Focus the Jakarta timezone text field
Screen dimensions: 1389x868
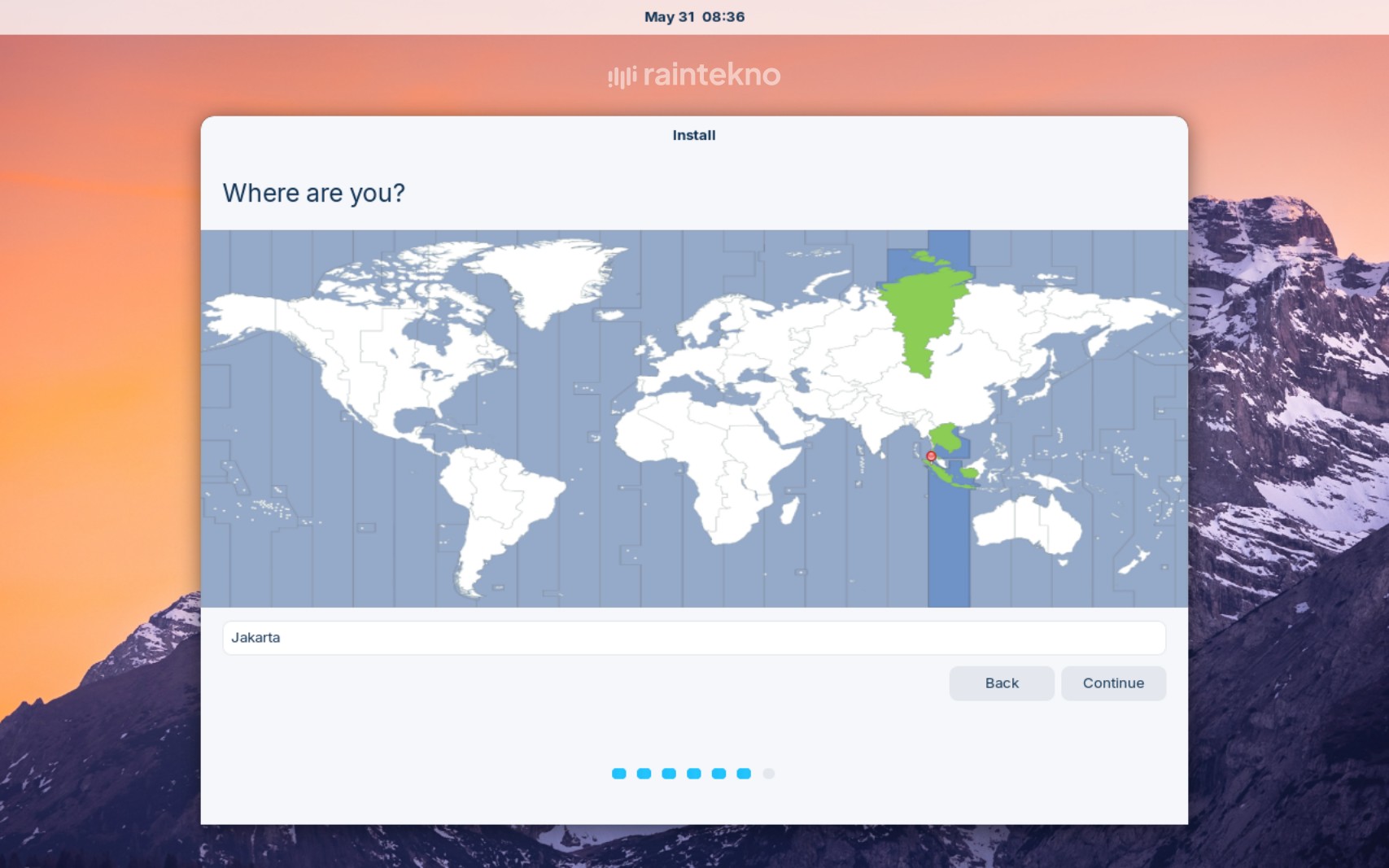693,638
